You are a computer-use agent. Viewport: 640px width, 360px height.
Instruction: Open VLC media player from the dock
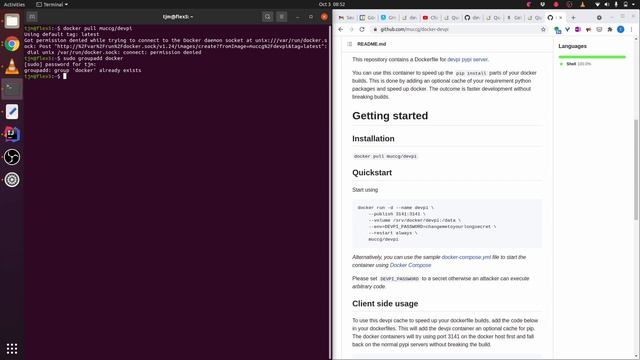tap(12, 66)
